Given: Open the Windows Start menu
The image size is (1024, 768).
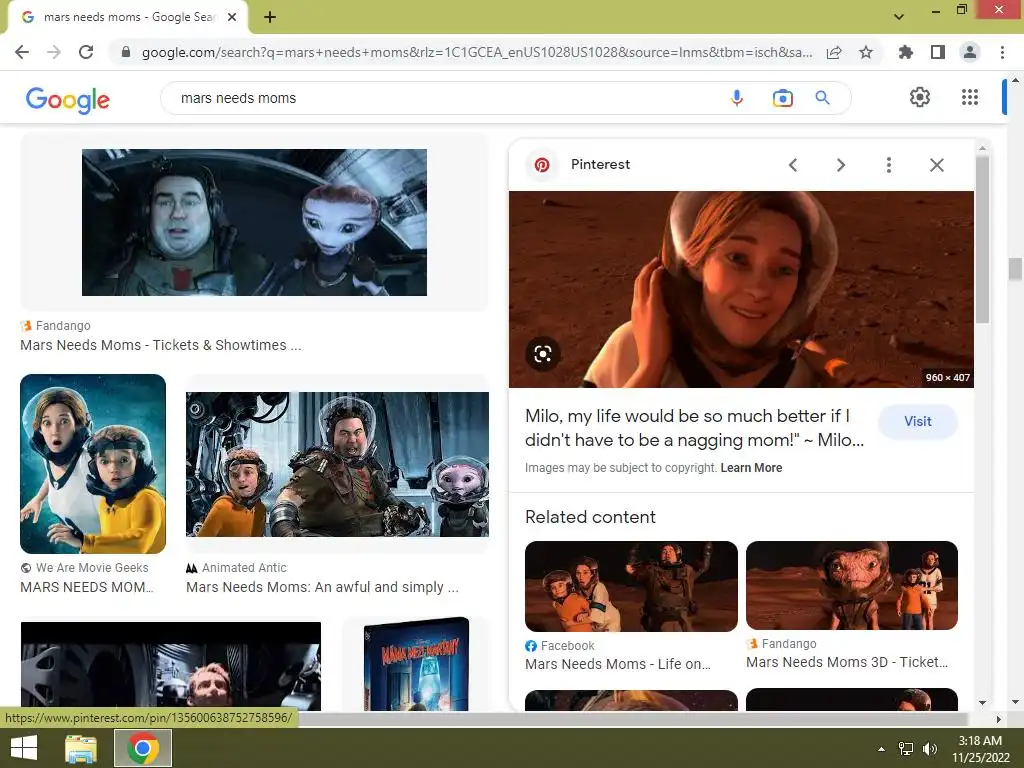Looking at the screenshot, I should [24, 748].
